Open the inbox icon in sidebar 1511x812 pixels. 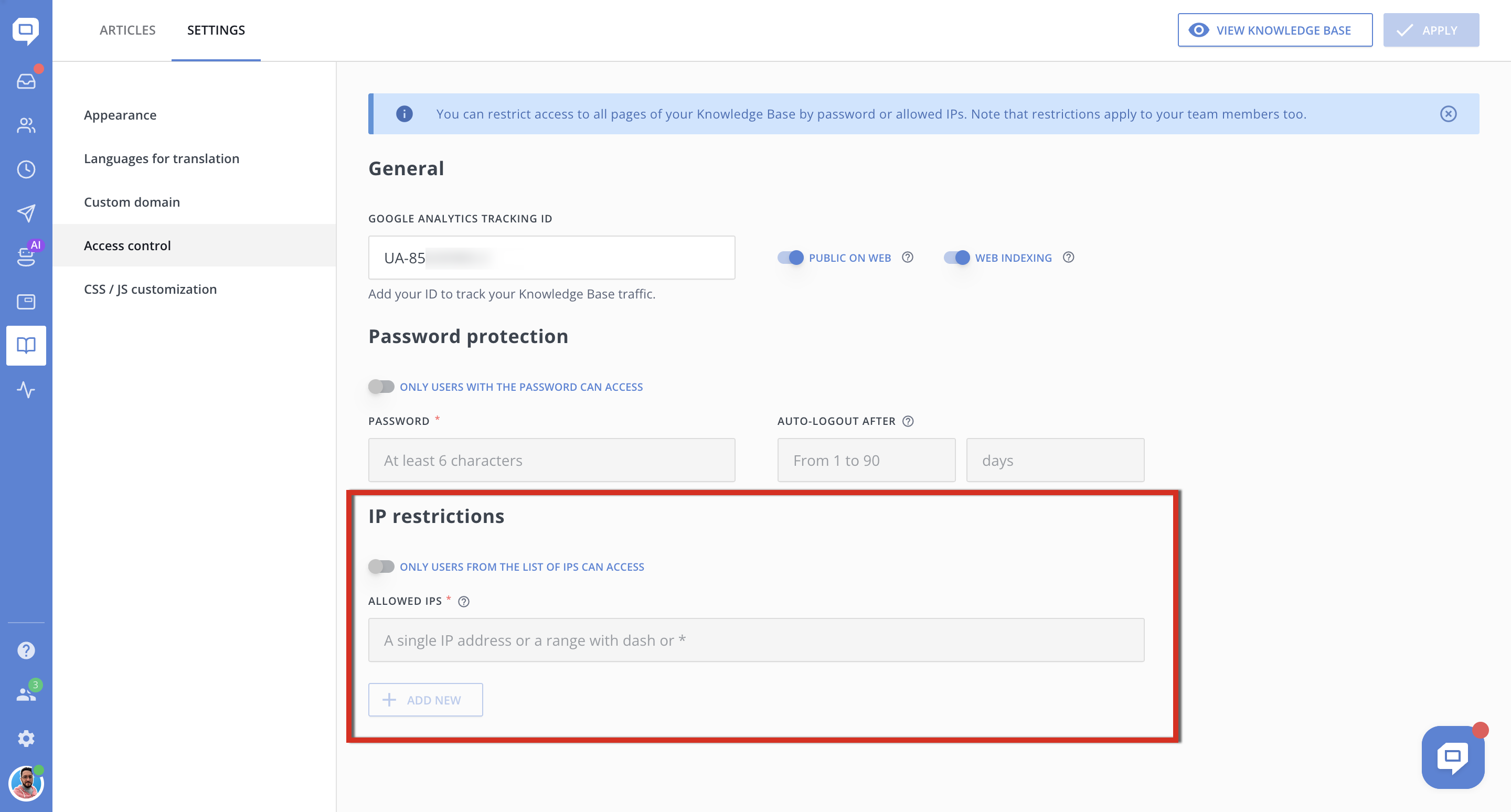(x=26, y=81)
